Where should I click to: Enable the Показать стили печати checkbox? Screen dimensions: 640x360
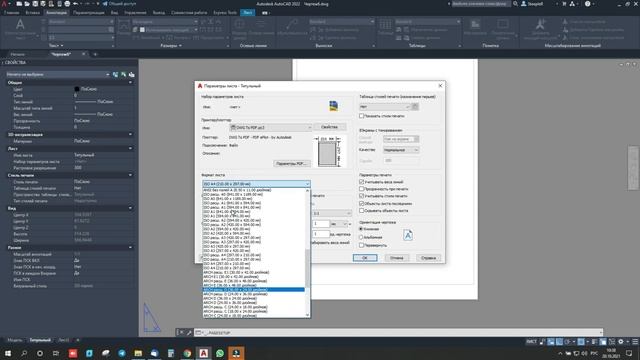click(x=361, y=116)
